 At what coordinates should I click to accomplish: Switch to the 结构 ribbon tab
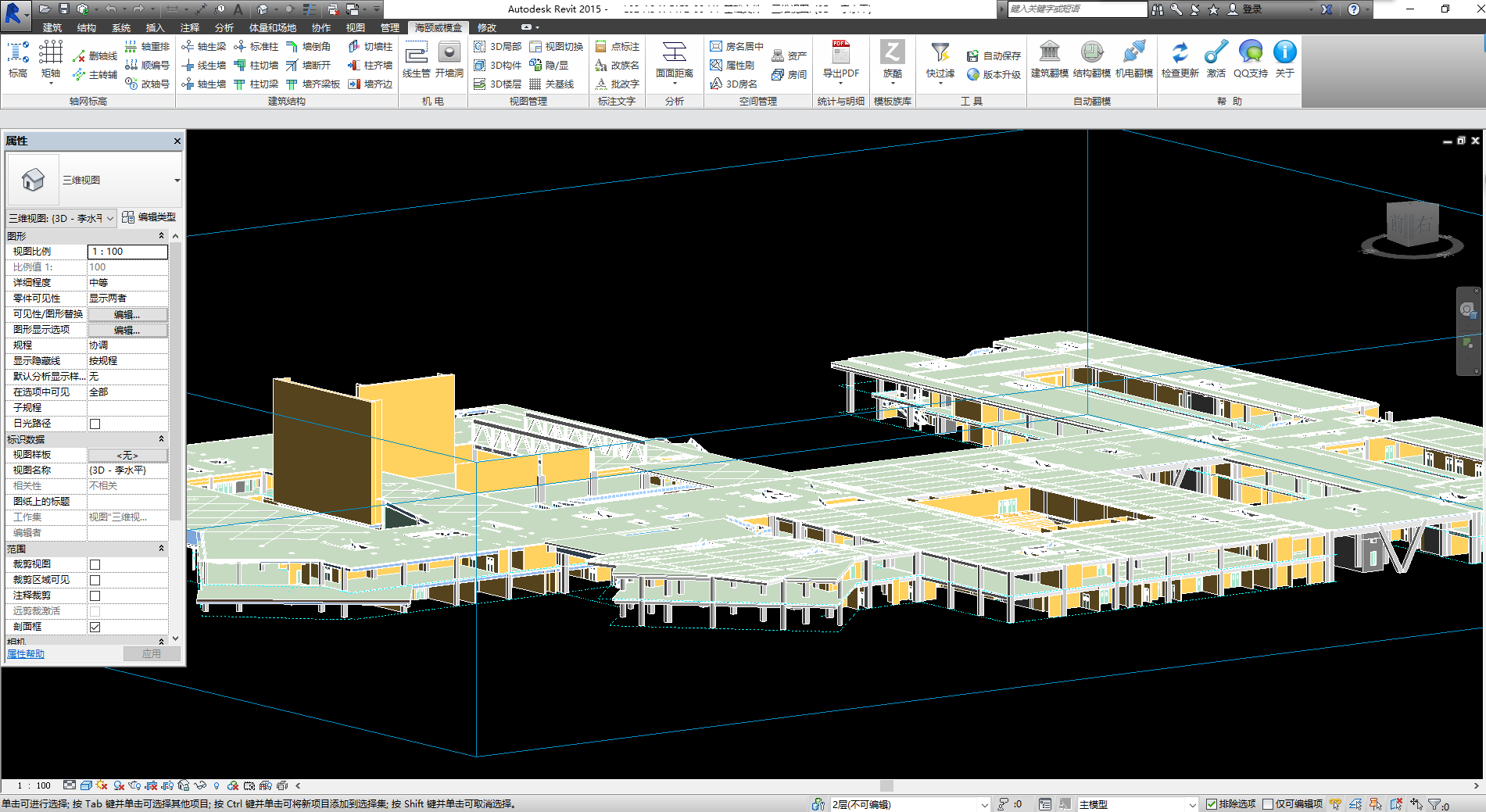pos(86,28)
